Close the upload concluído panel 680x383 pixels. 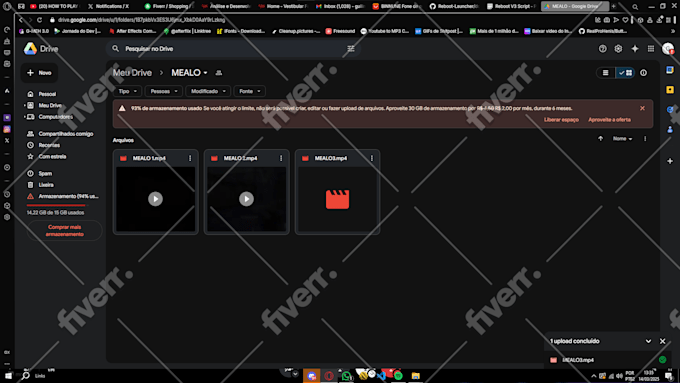point(662,341)
